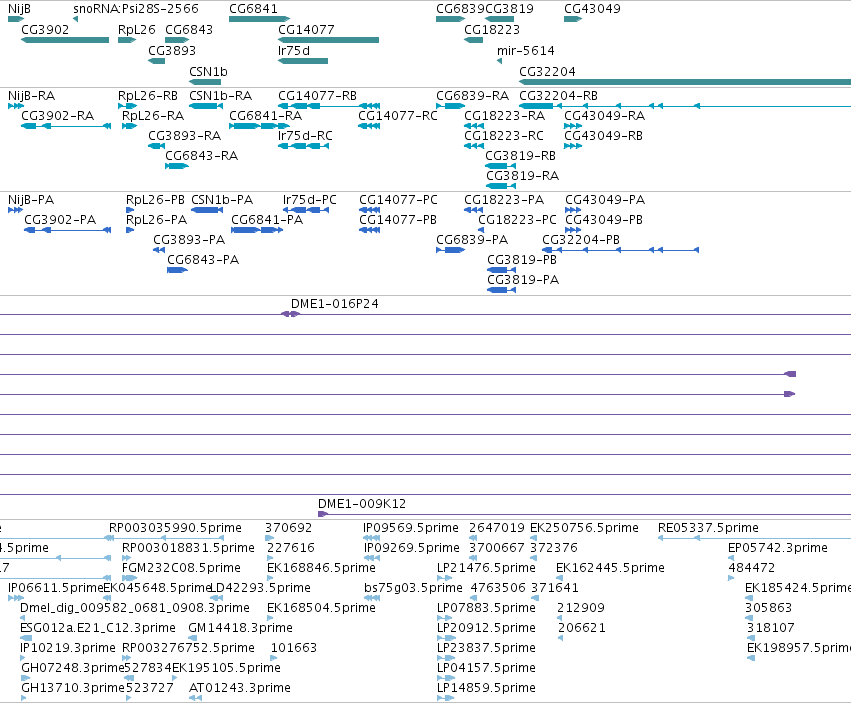Click the CSN1b-PA protein label
Viewport: 851px width, 703px height.
222,200
